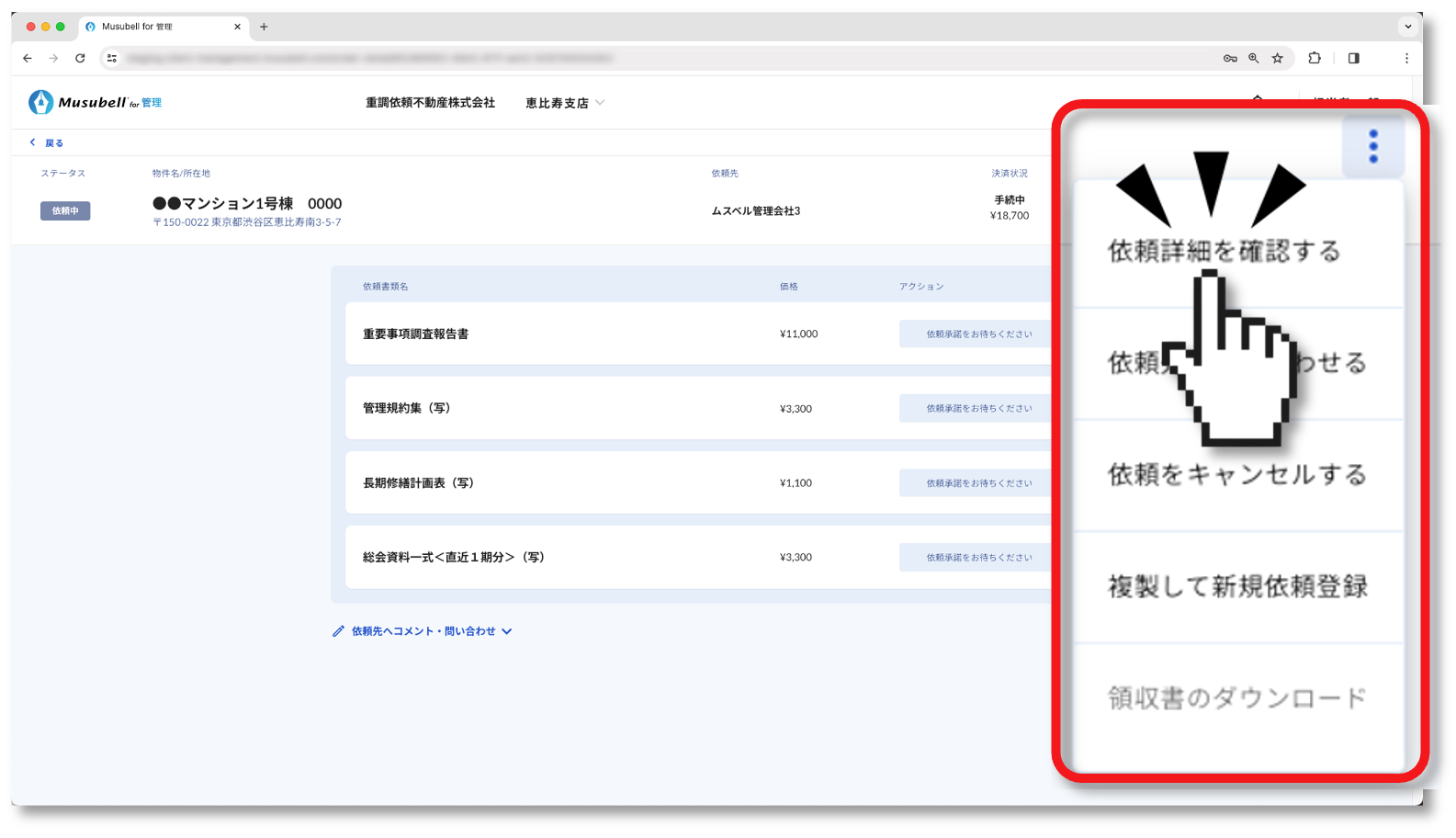Click the 重要事項調査報告書 action button
The width and height of the screenshot is (1456, 838).
click(x=977, y=334)
